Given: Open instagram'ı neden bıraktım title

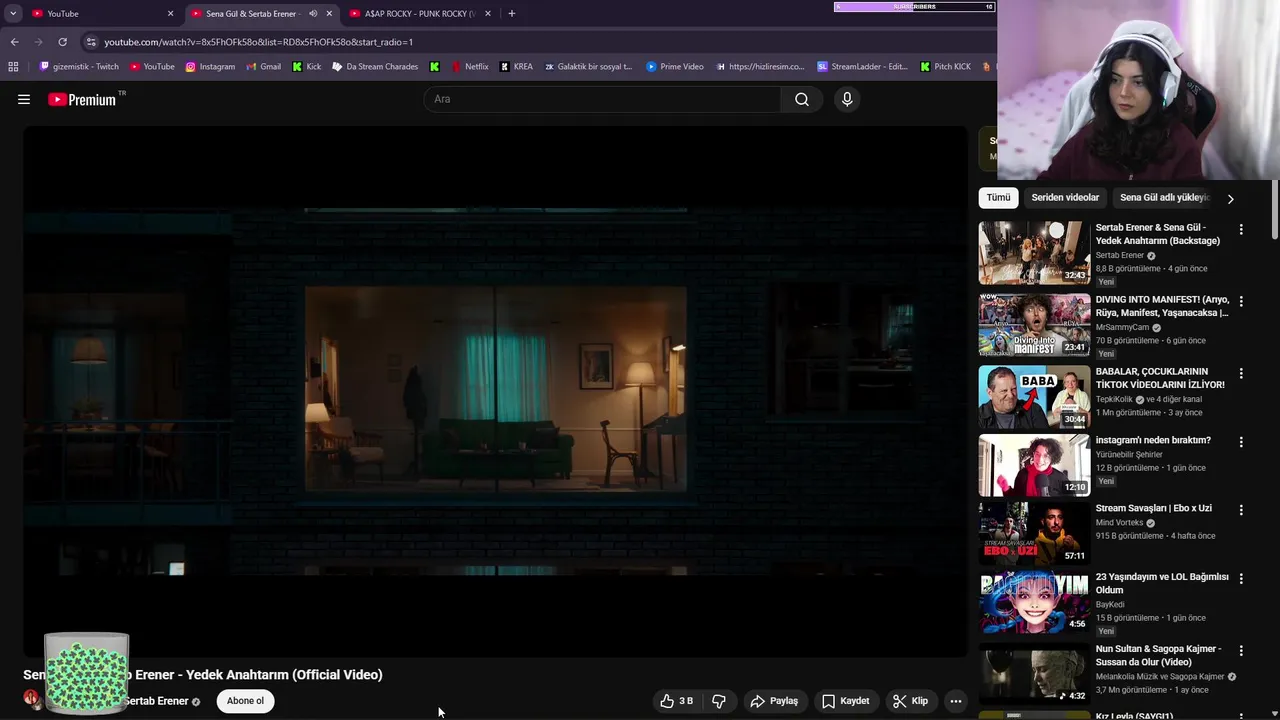Looking at the screenshot, I should pyautogui.click(x=1153, y=440).
